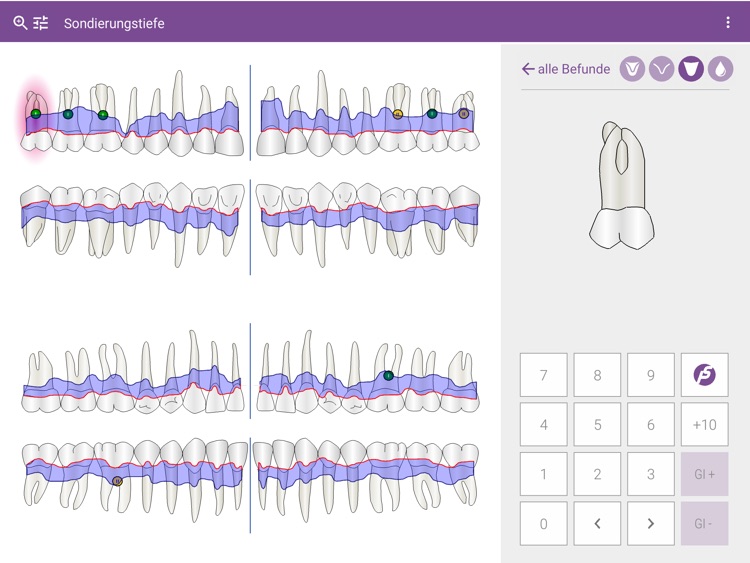750x563 pixels.
Task: Move to next site with right chevron
Action: [x=651, y=524]
